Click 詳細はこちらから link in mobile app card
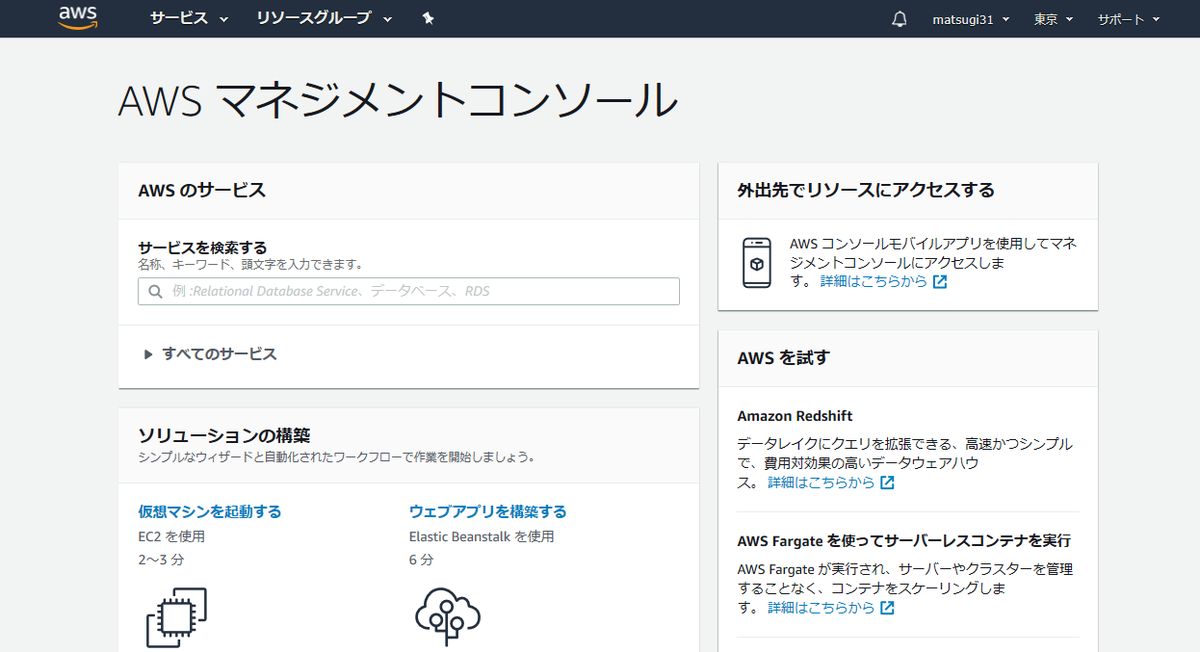The image size is (1200, 652). [x=874, y=282]
